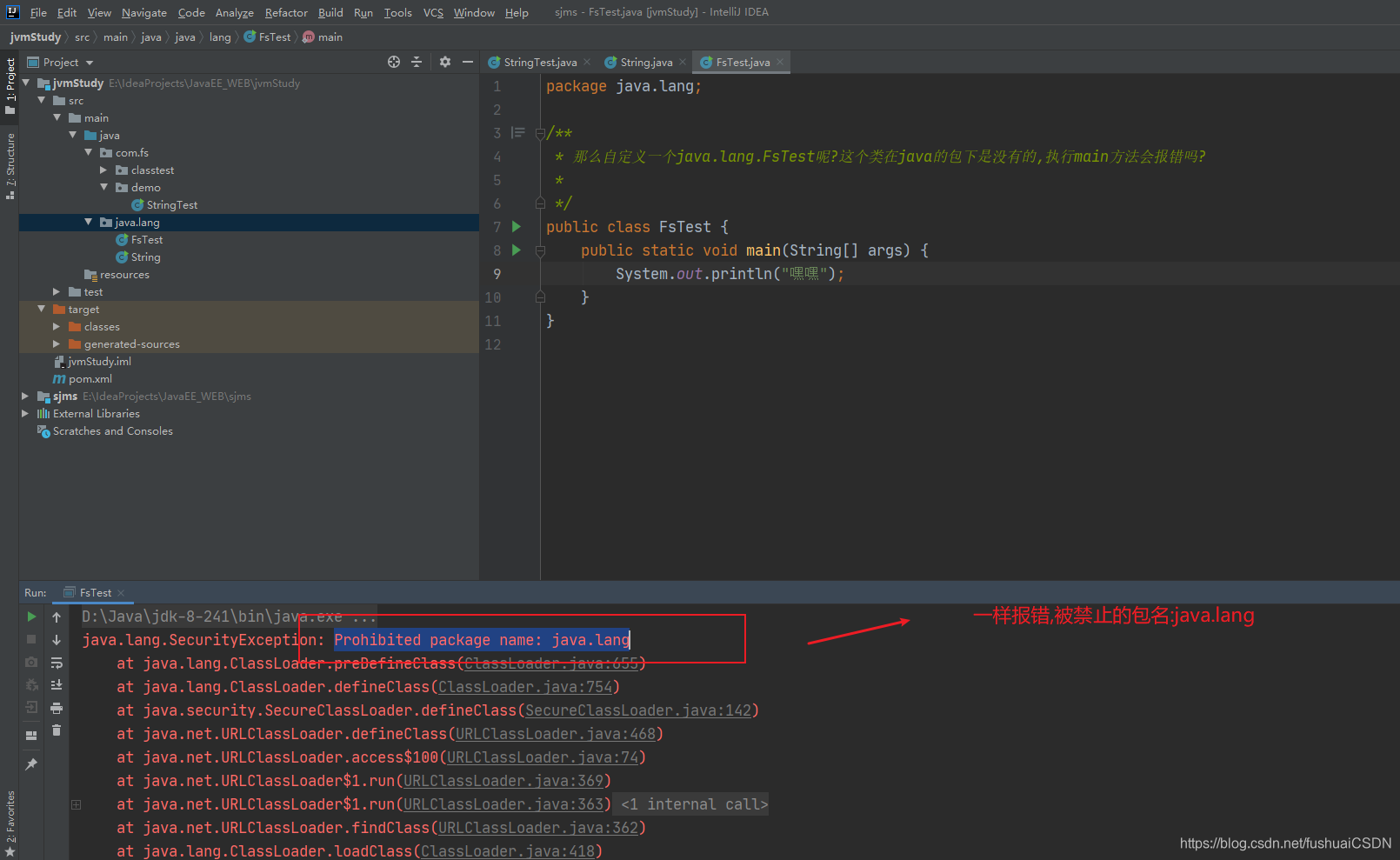Open the Structure side tool window
The width and height of the screenshot is (1400, 860).
click(x=10, y=166)
